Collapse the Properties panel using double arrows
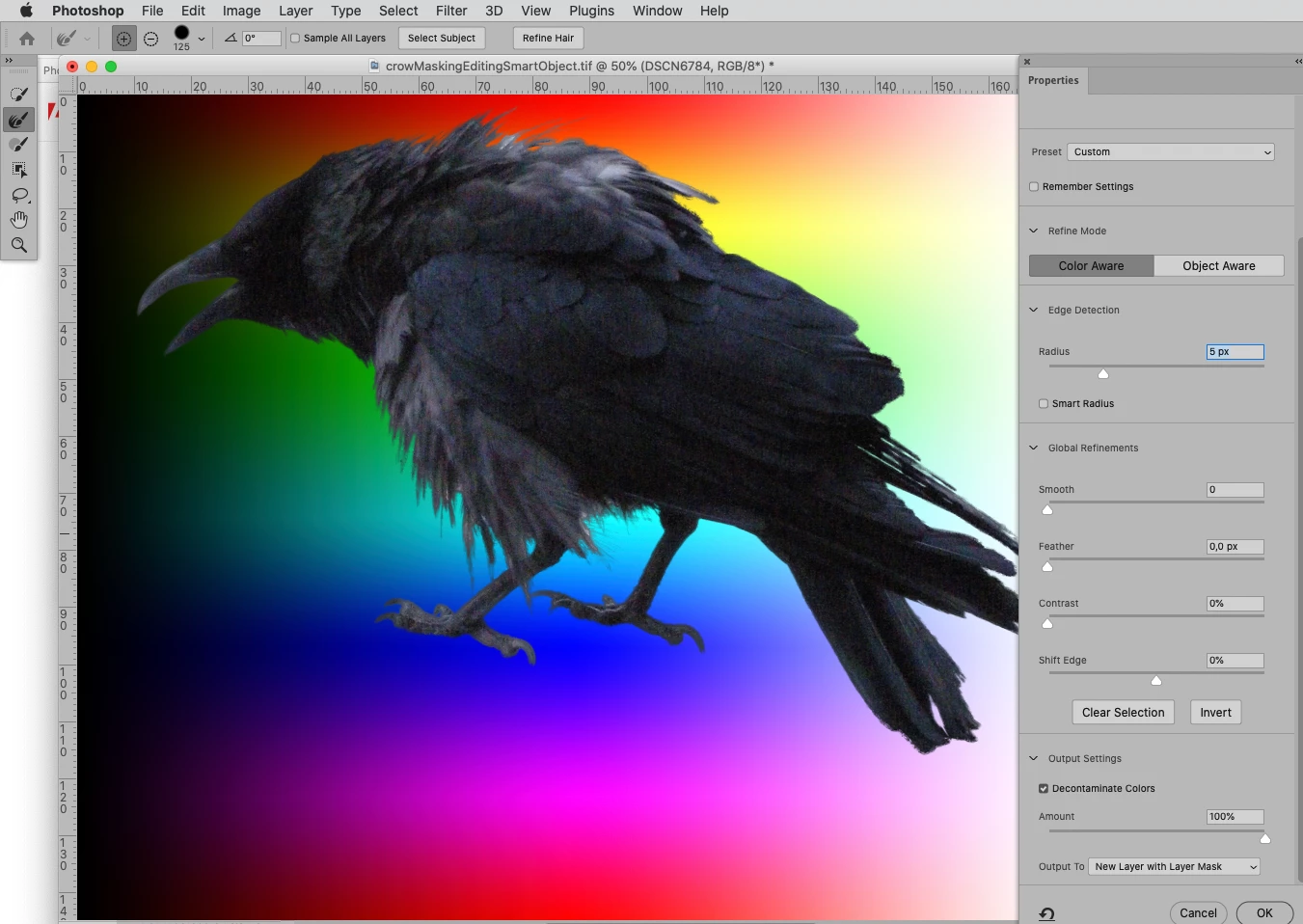The width and height of the screenshot is (1303, 924). [x=1298, y=61]
